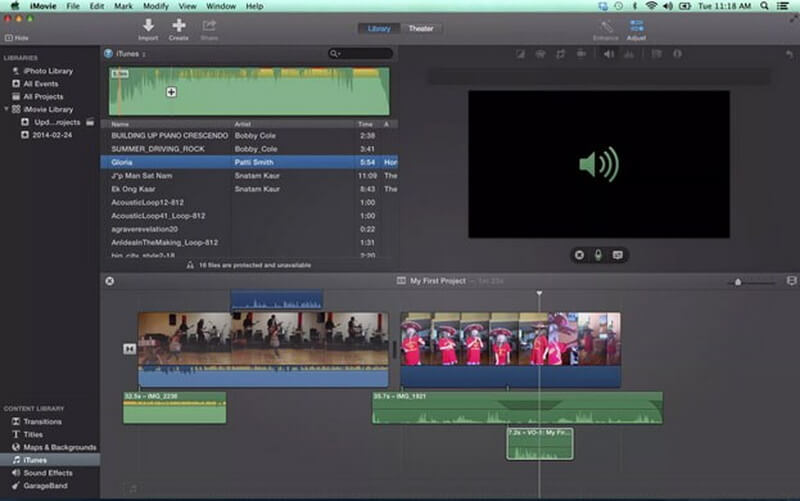Open Spotlight search in the menu bar
Image resolution: width=800 pixels, height=501 pixels.
764,6
